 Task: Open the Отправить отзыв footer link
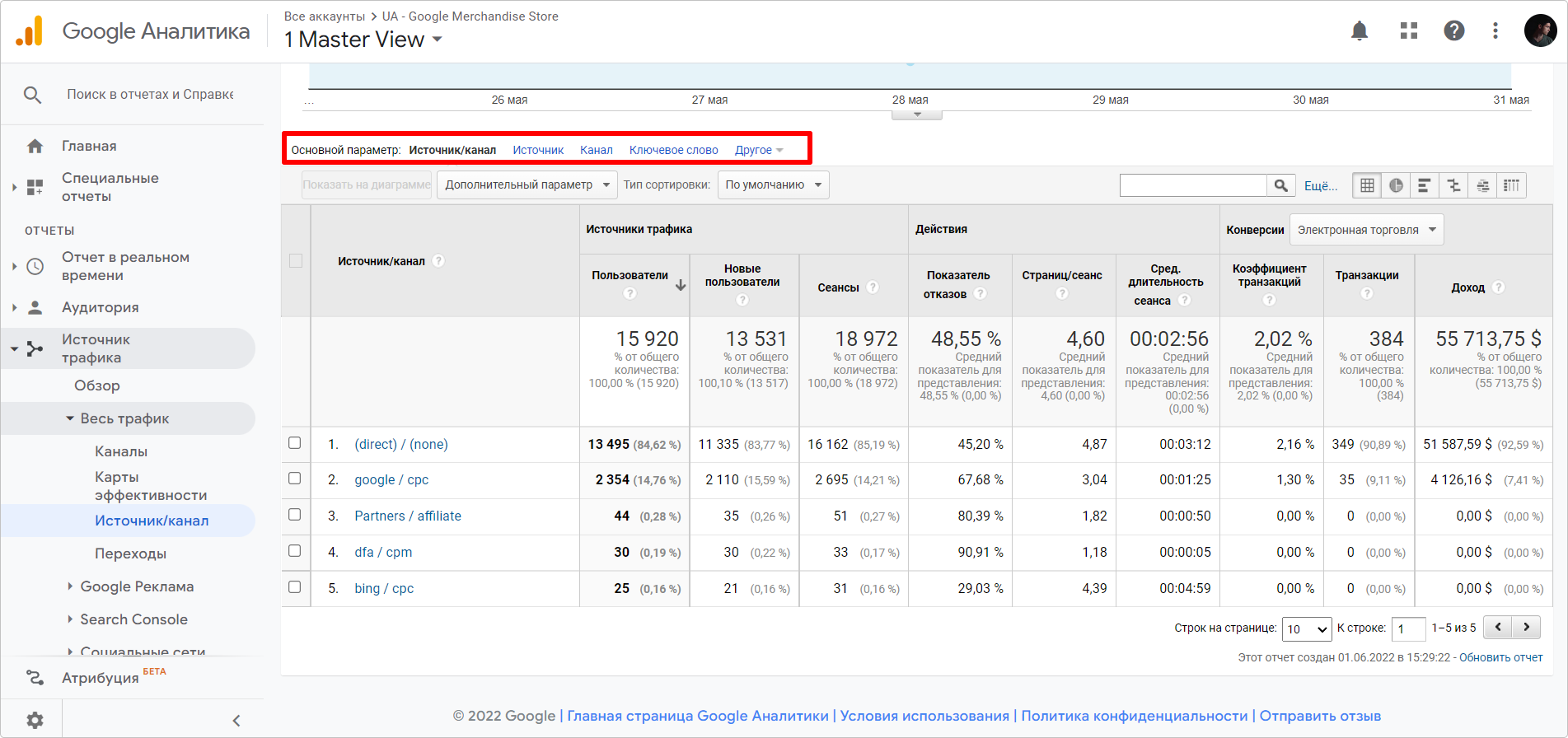click(x=1320, y=716)
